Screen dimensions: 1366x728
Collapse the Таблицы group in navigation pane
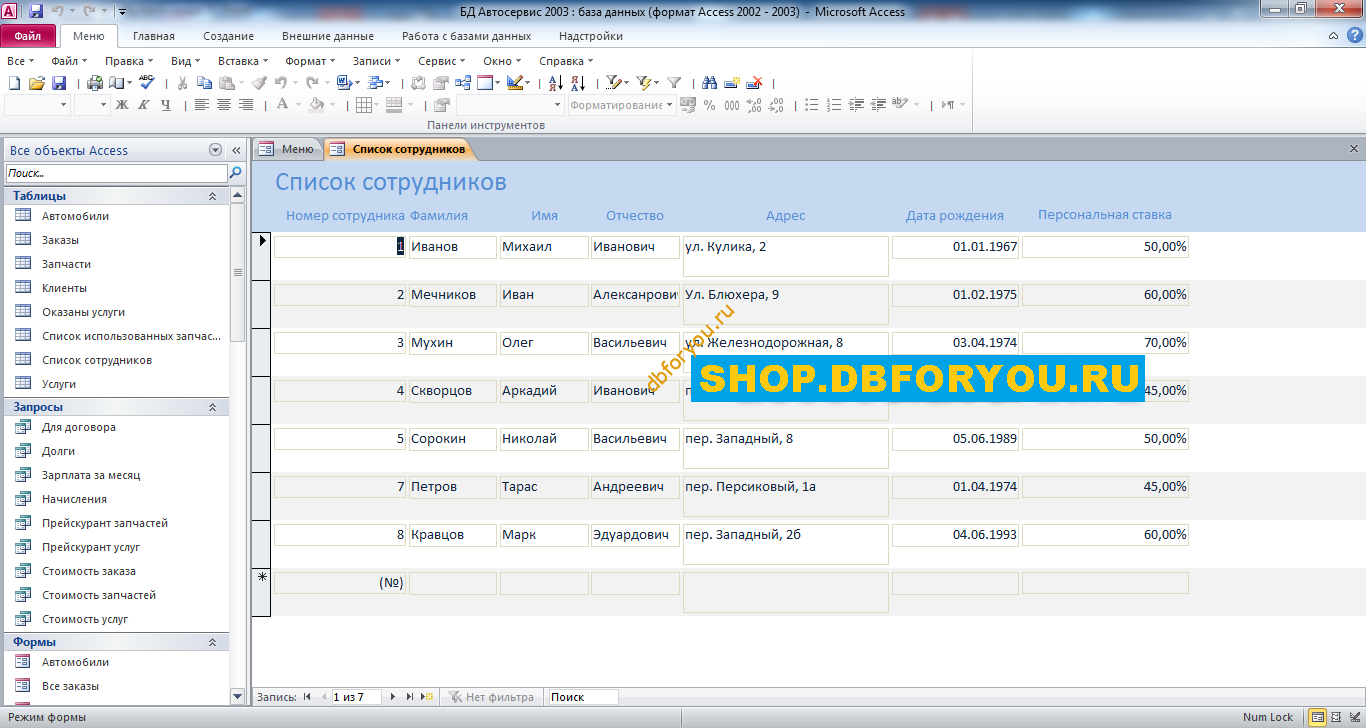tap(212, 196)
